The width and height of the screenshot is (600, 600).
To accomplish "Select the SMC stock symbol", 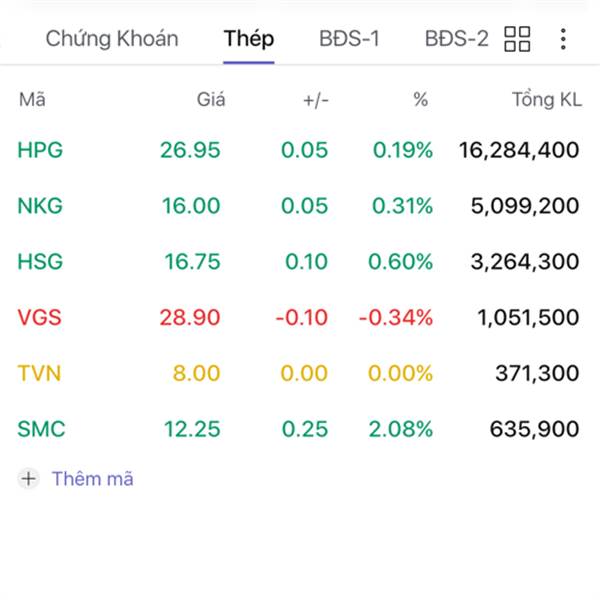I will pyautogui.click(x=41, y=430).
